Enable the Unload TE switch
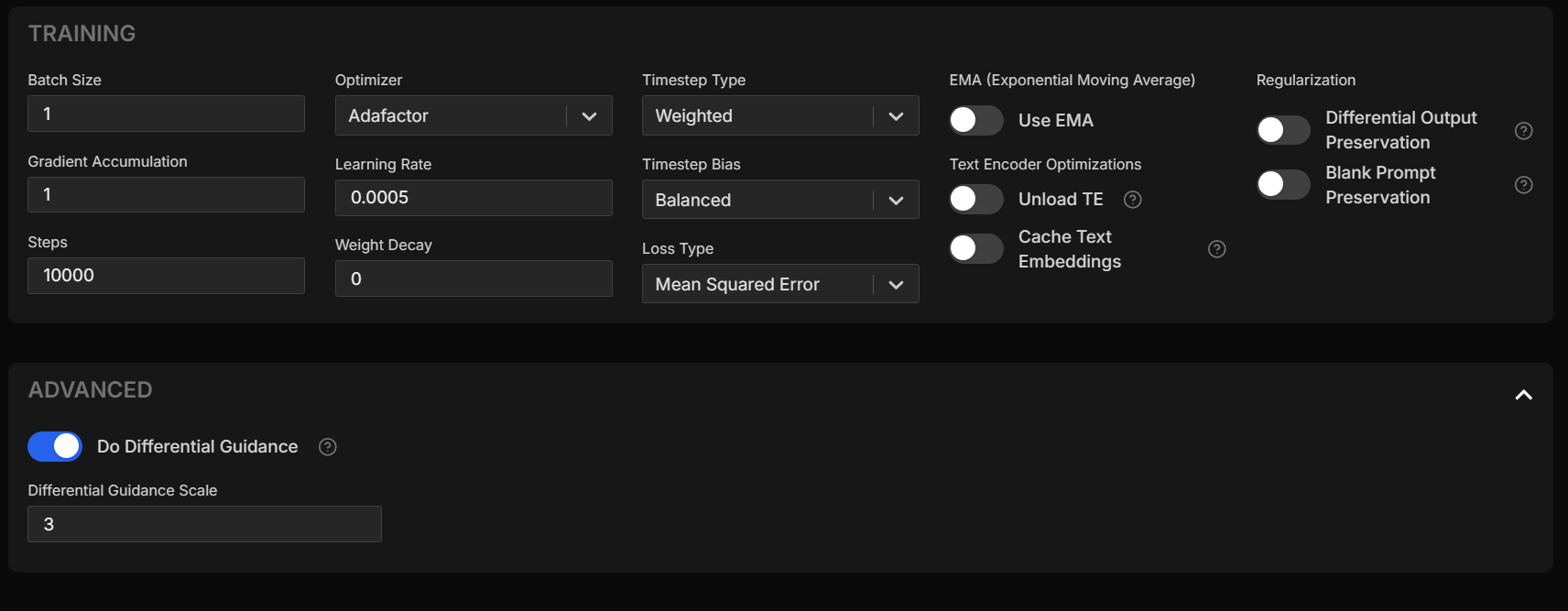The image size is (1568, 611). (976, 199)
